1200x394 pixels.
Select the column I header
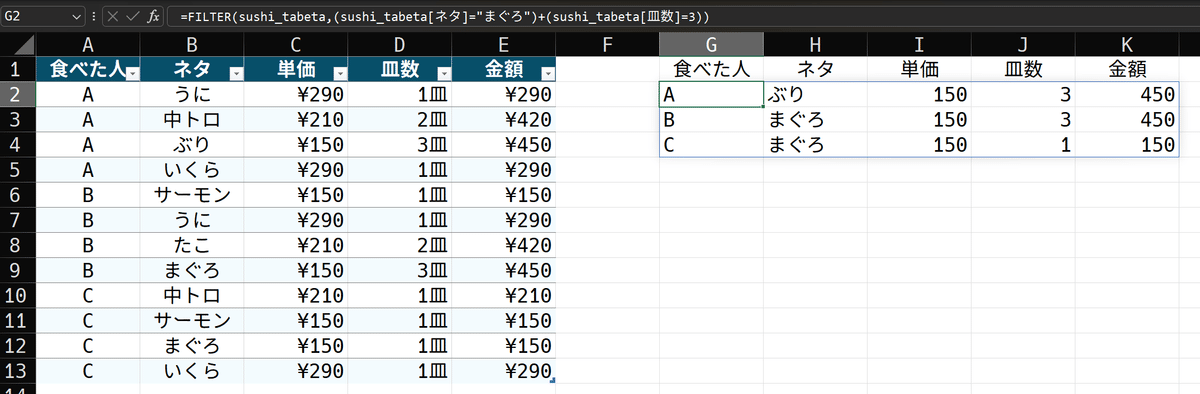tap(919, 44)
